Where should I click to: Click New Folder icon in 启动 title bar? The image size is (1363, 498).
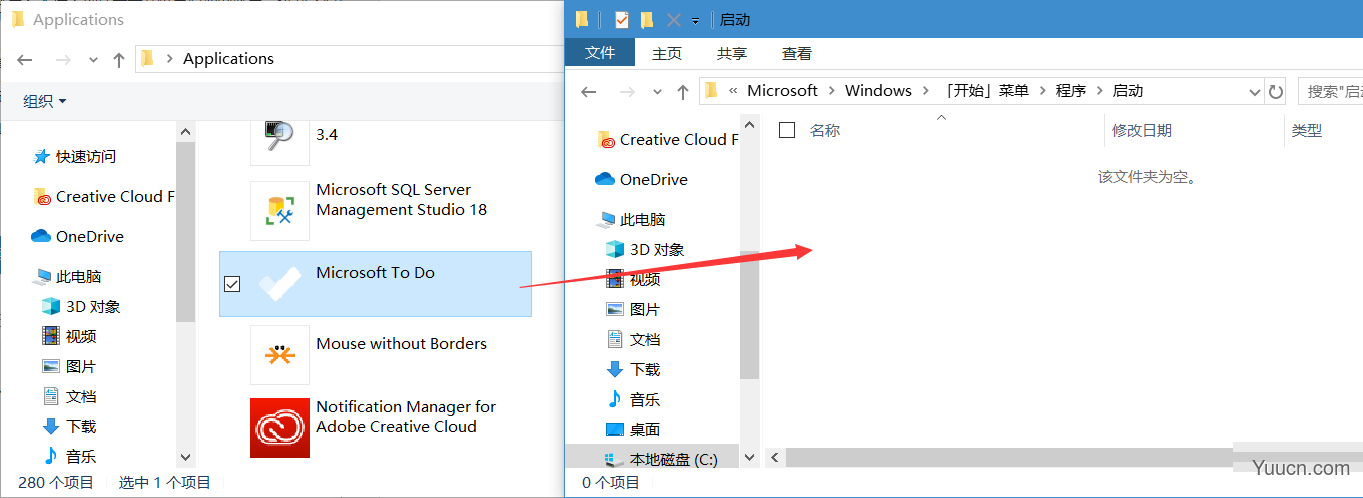pyautogui.click(x=647, y=20)
